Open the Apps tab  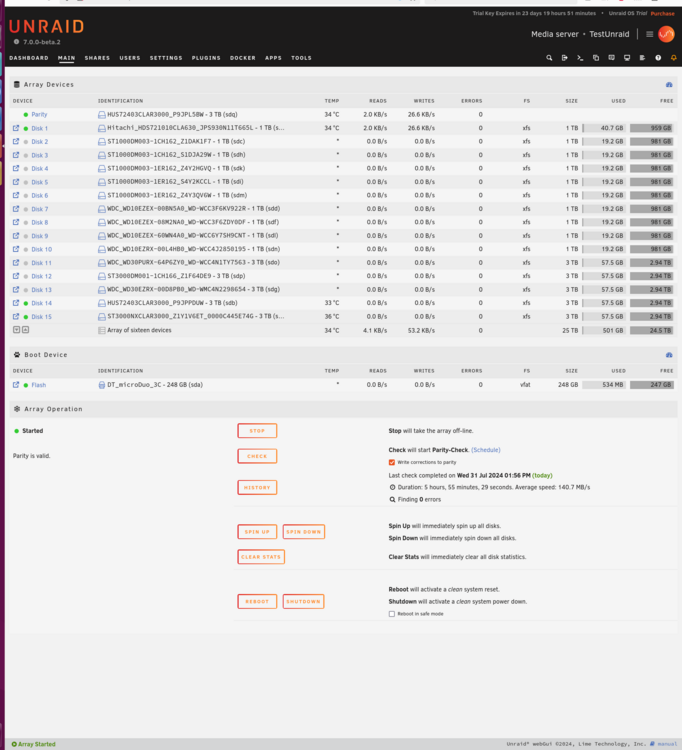pos(273,58)
